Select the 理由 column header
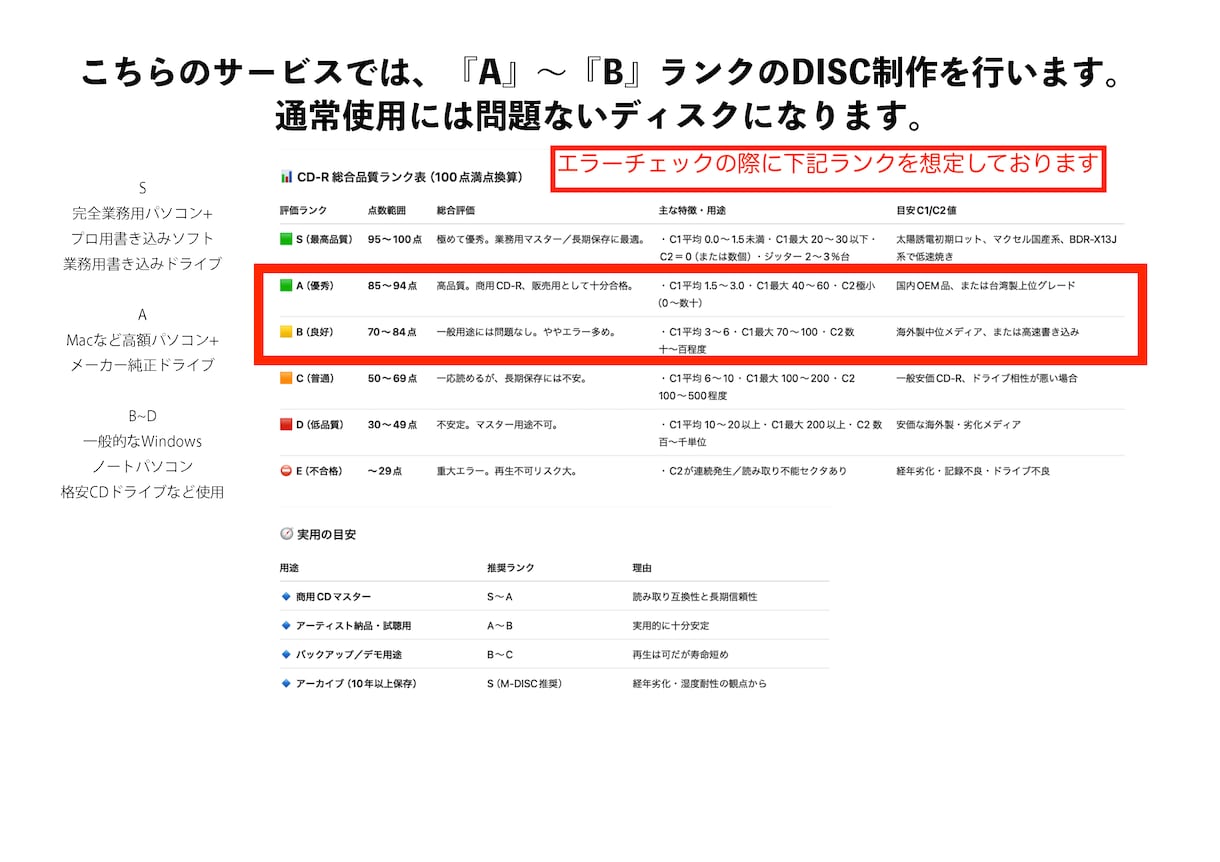Viewport: 1220px width, 862px height. pyautogui.click(x=642, y=568)
